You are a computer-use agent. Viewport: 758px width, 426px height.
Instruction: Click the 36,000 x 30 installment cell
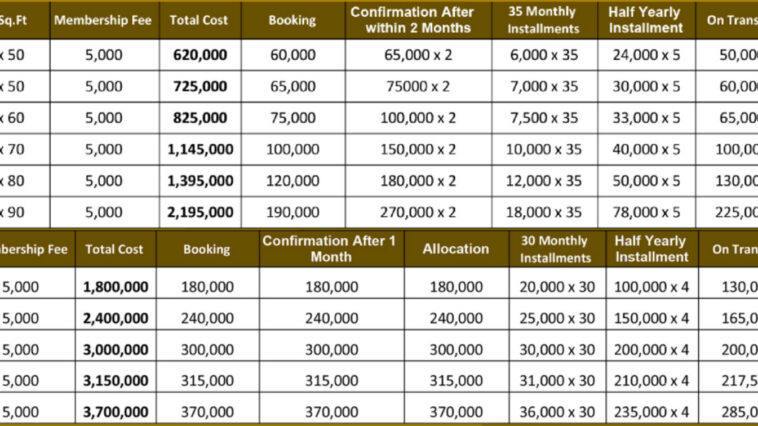[558, 412]
